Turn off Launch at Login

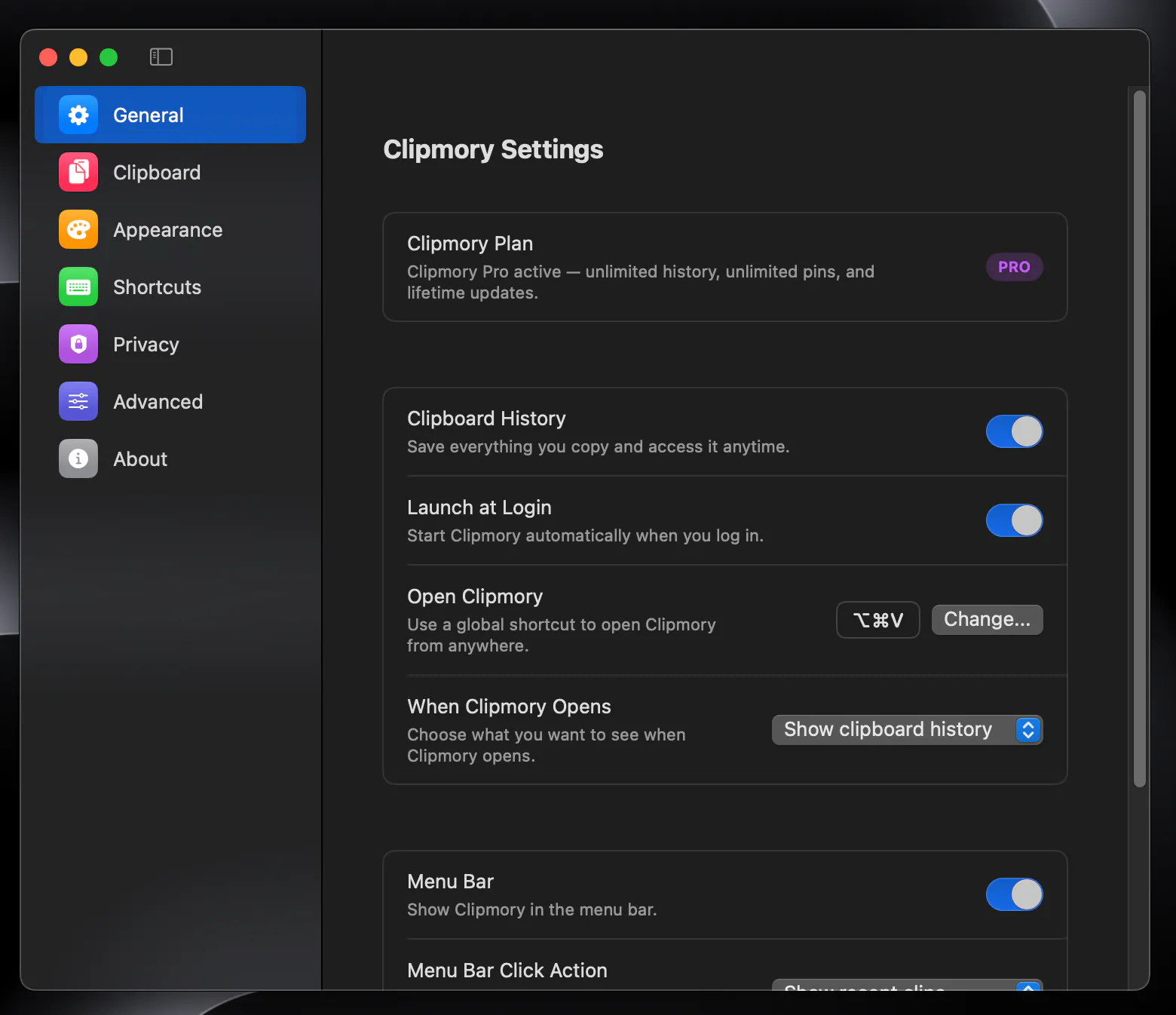[x=1015, y=520]
